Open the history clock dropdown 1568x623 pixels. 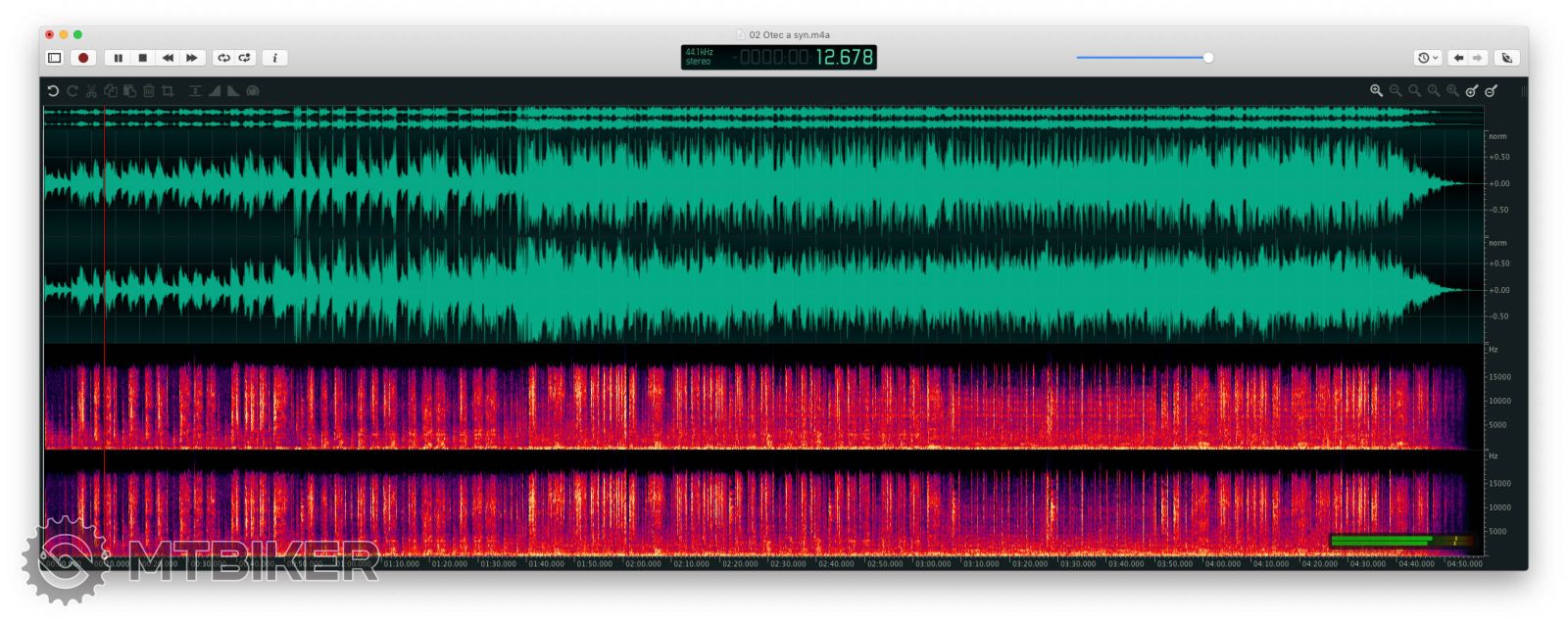[x=1427, y=58]
